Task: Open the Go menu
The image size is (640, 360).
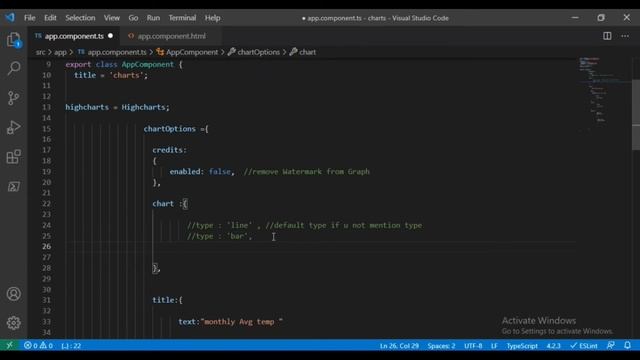Action: (x=133, y=18)
